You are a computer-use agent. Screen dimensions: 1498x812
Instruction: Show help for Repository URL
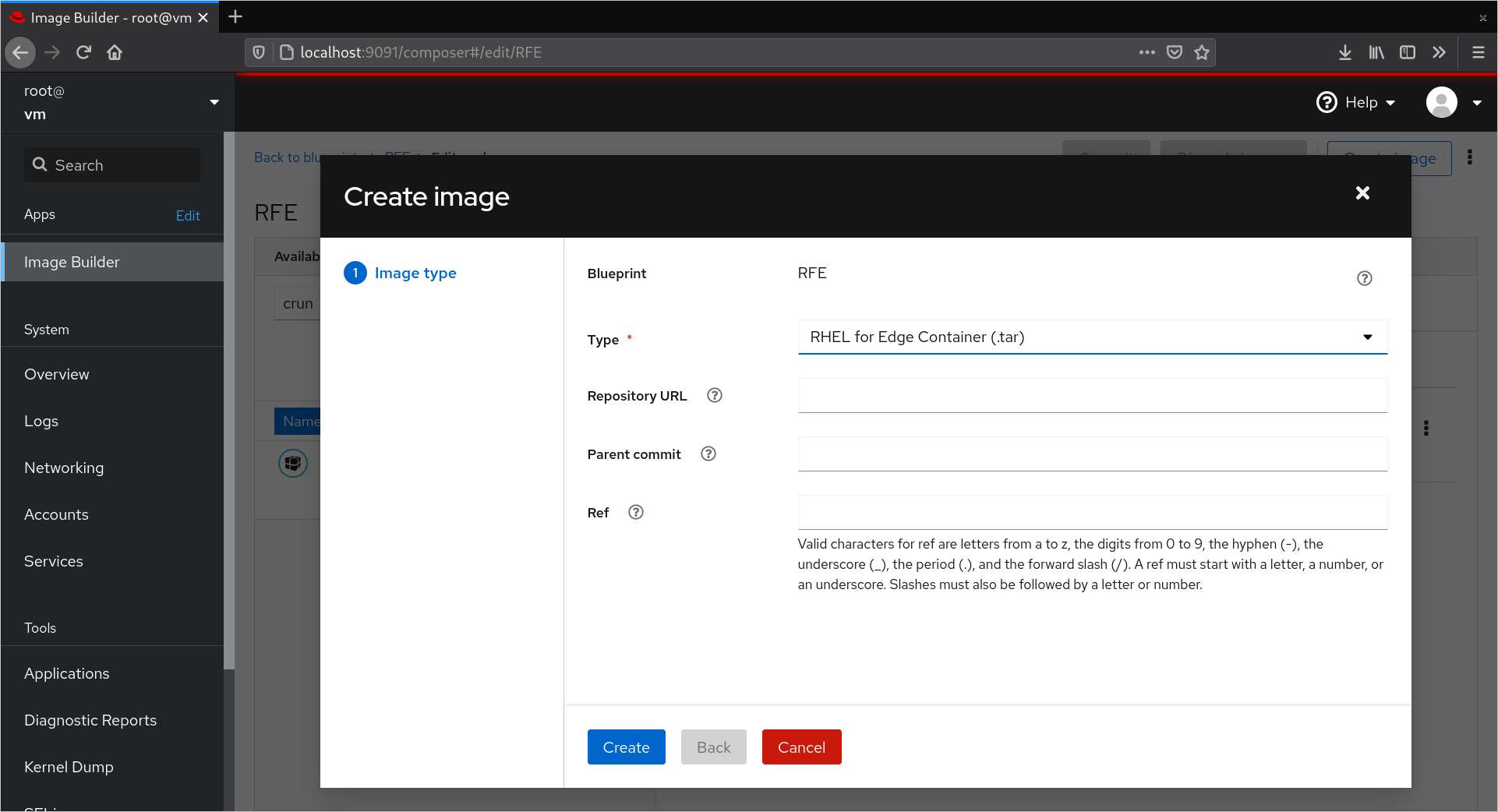[715, 395]
